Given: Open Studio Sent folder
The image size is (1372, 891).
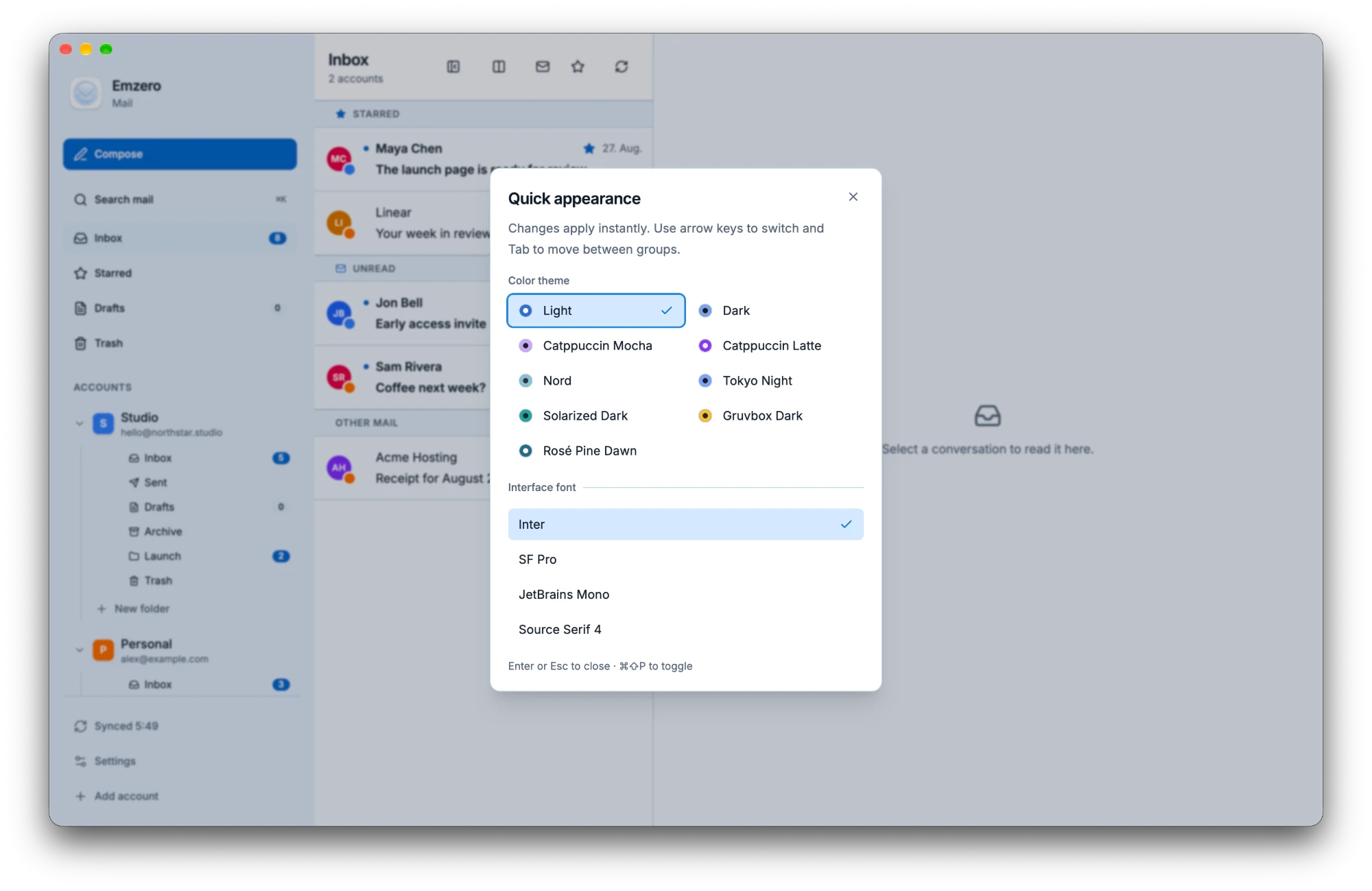Looking at the screenshot, I should point(208,483).
